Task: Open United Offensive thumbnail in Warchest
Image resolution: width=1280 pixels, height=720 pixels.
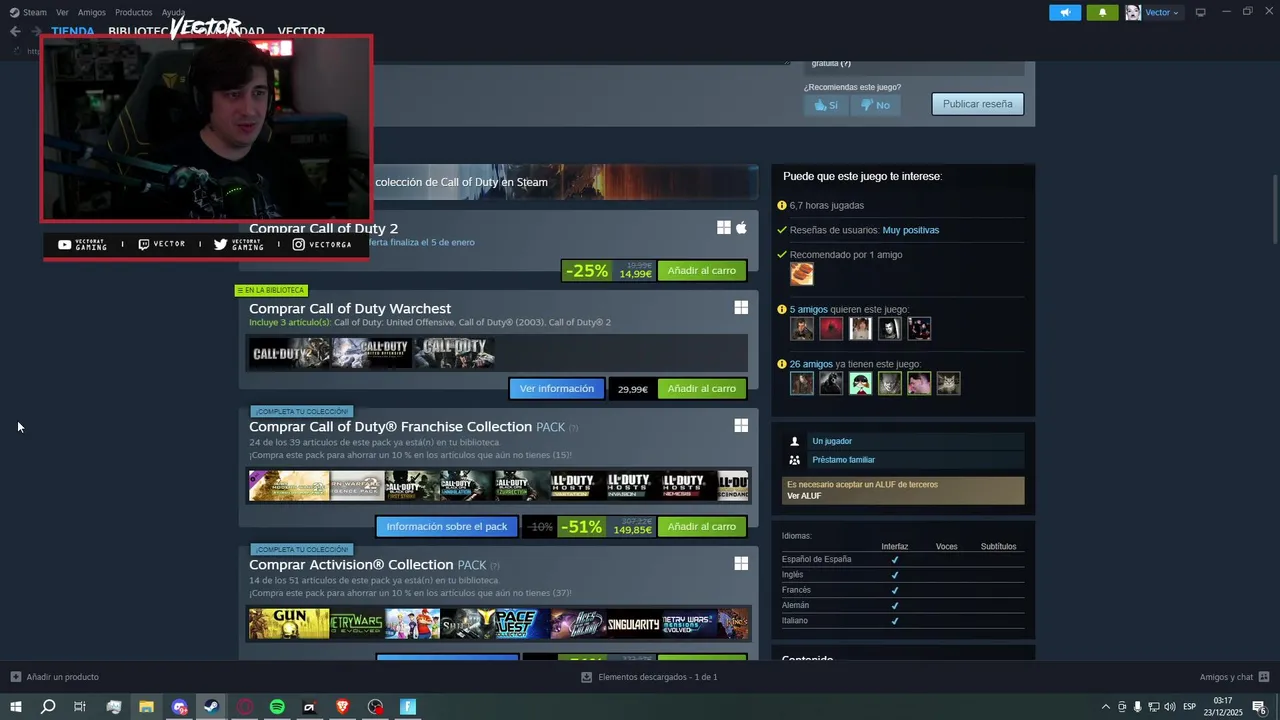Action: [x=371, y=353]
